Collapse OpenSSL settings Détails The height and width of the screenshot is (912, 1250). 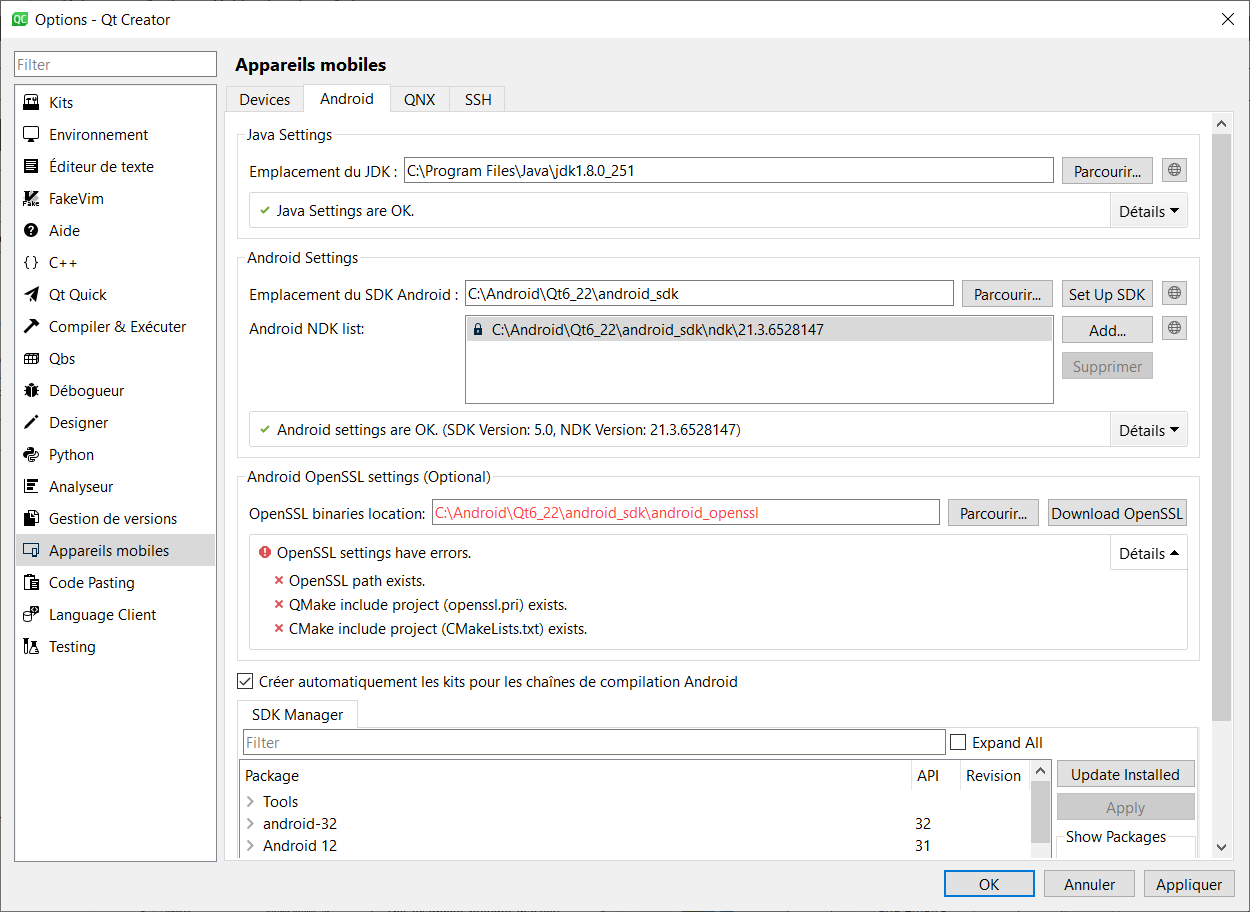[x=1149, y=553]
